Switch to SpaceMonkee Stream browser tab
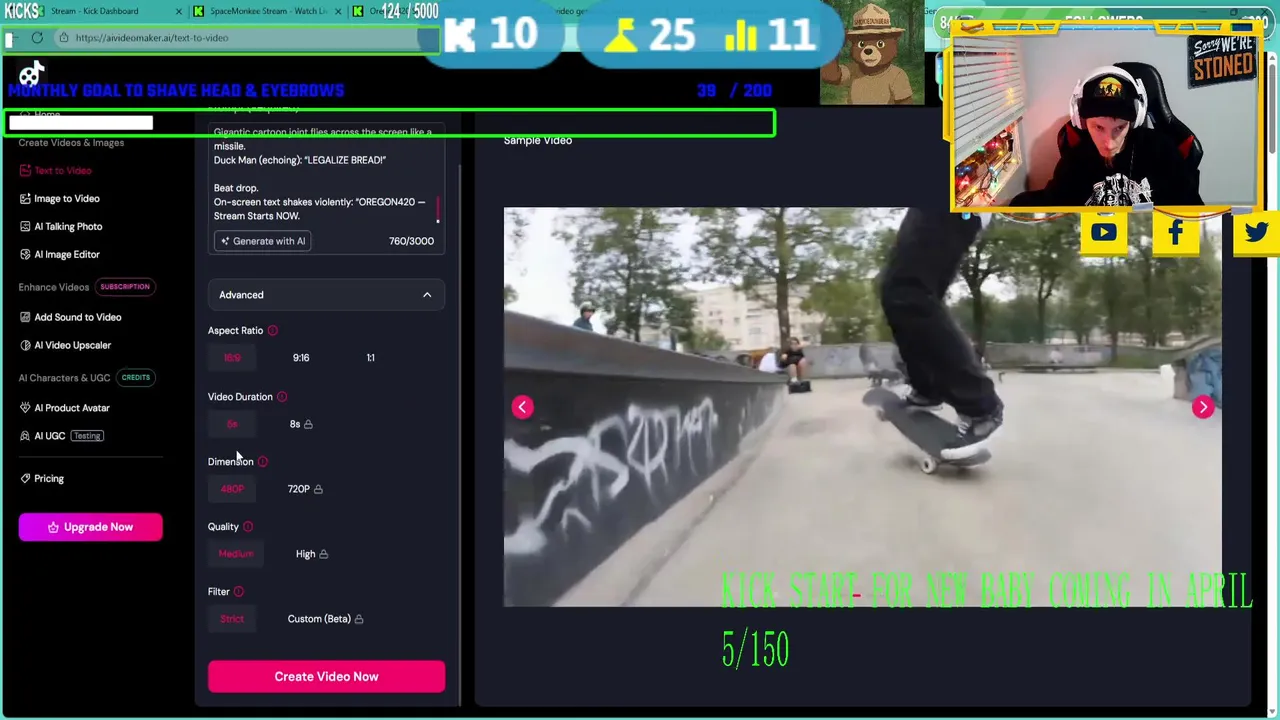The width and height of the screenshot is (1280, 720). pos(267,11)
